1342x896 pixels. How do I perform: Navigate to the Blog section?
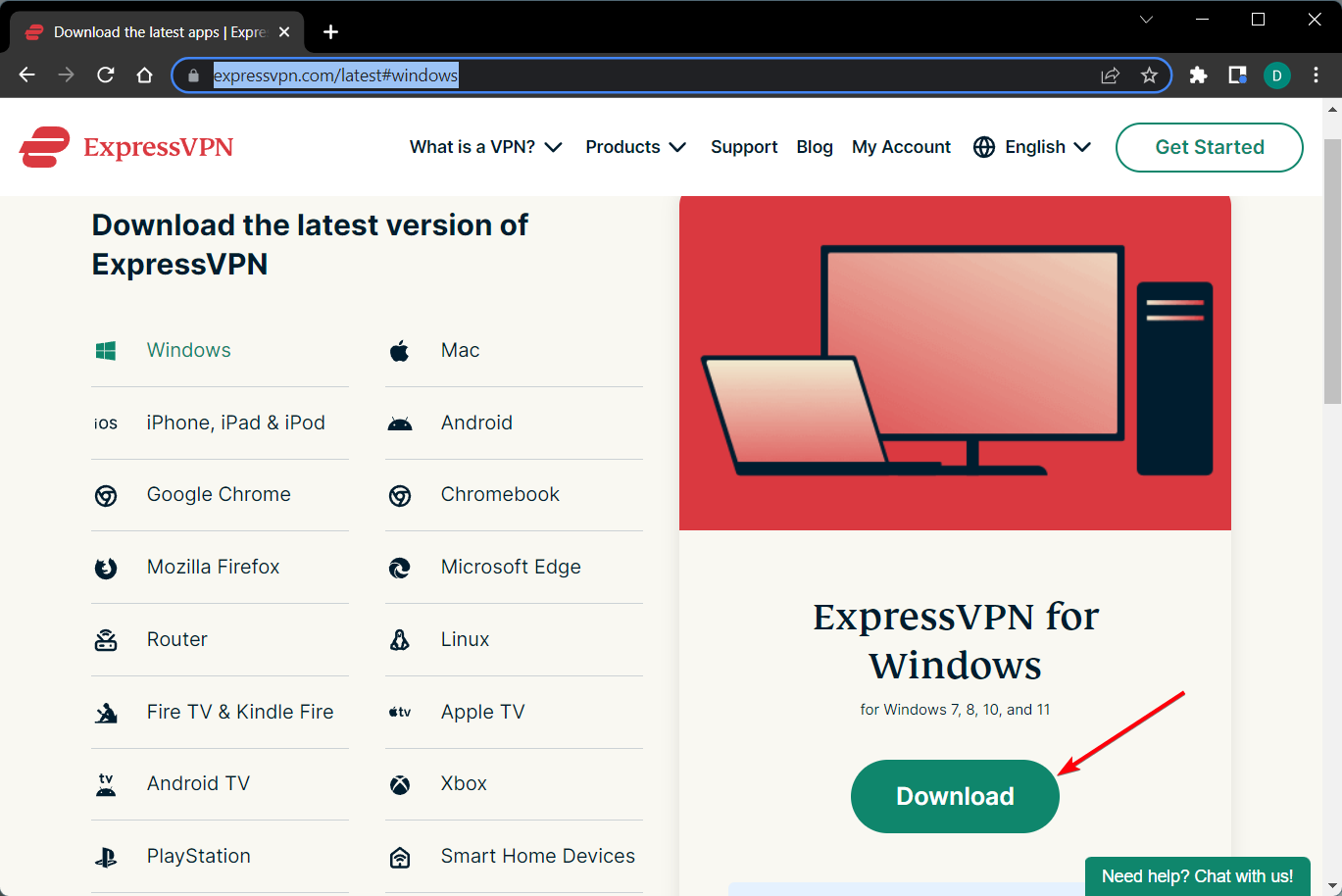click(x=815, y=146)
